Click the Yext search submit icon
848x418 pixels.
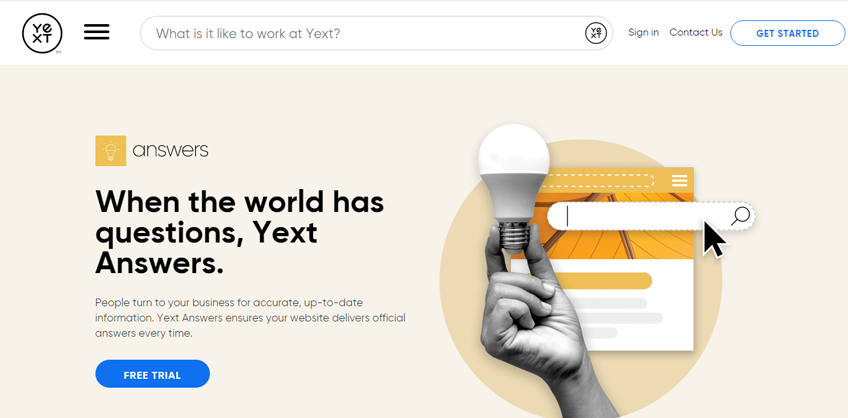tap(595, 34)
